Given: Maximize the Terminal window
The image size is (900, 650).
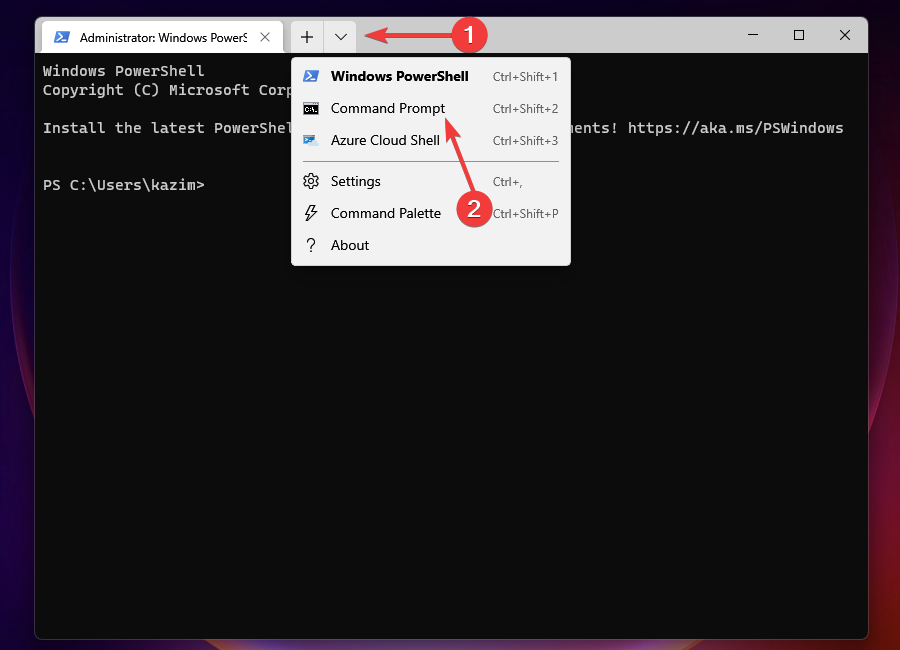Looking at the screenshot, I should [x=798, y=35].
